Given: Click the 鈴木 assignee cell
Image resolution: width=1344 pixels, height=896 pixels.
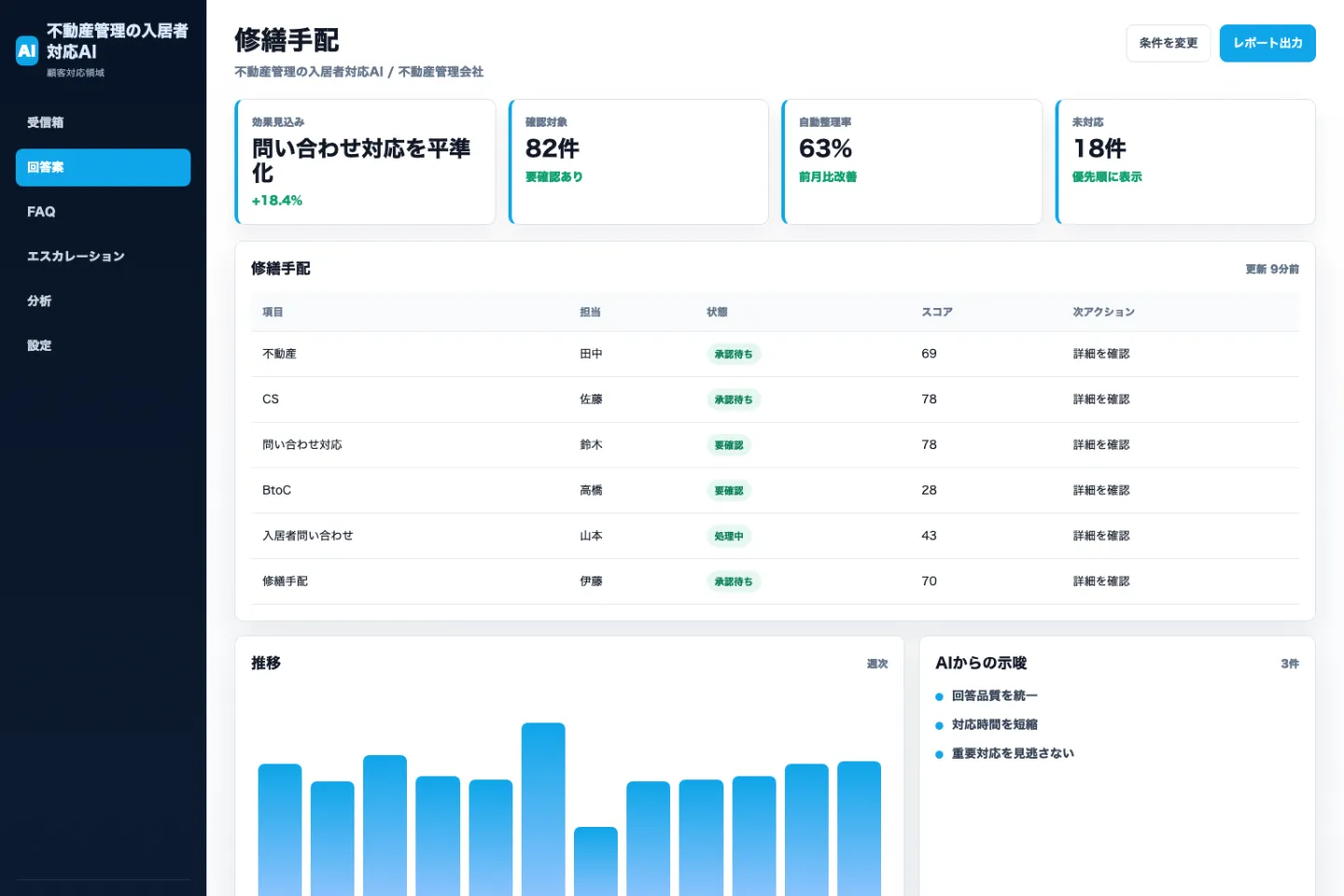Looking at the screenshot, I should [x=591, y=444].
